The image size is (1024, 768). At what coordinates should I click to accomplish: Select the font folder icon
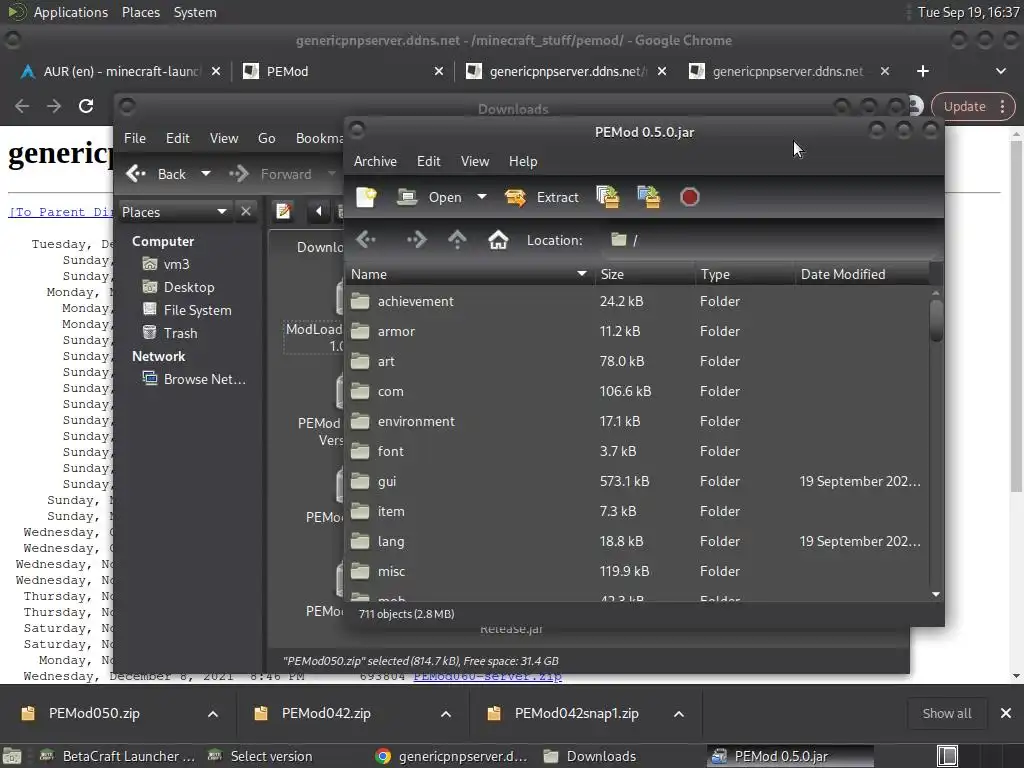click(x=360, y=451)
